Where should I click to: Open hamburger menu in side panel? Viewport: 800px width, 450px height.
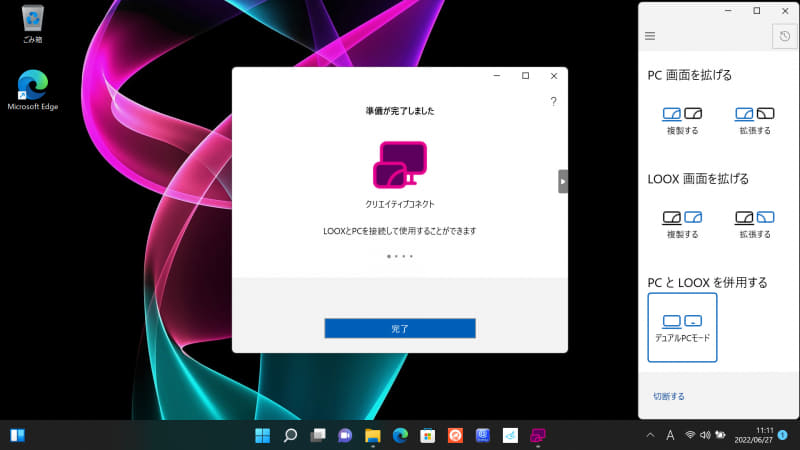point(650,36)
